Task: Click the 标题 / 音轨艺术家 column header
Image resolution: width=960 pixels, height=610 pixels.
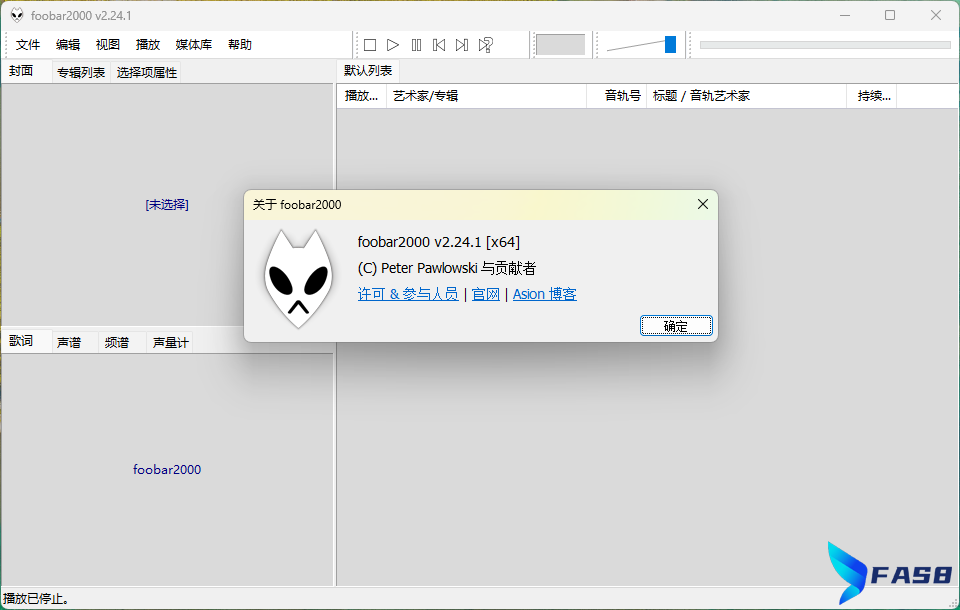Action: click(746, 96)
